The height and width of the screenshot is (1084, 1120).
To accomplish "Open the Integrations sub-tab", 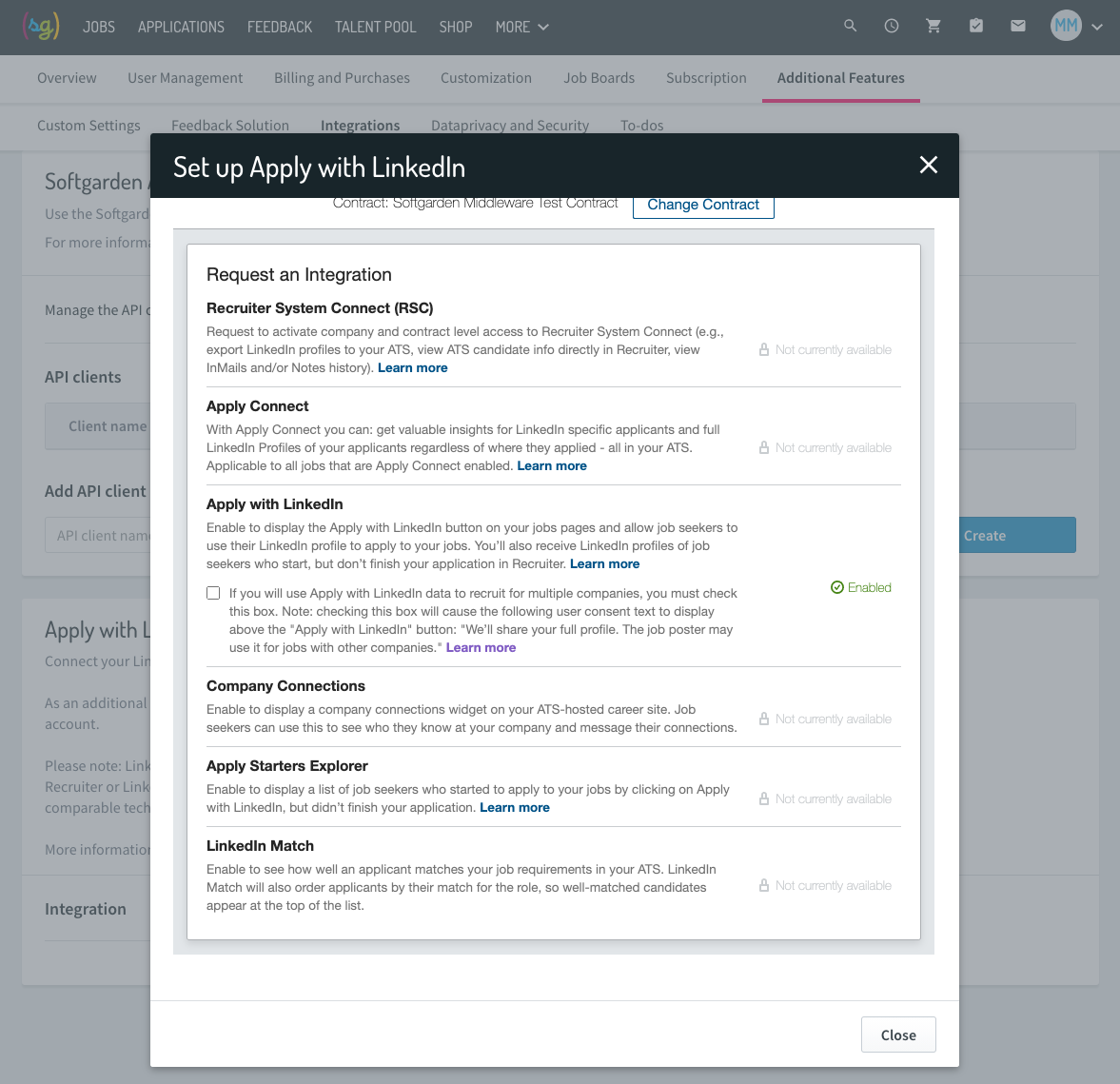I will (360, 125).
